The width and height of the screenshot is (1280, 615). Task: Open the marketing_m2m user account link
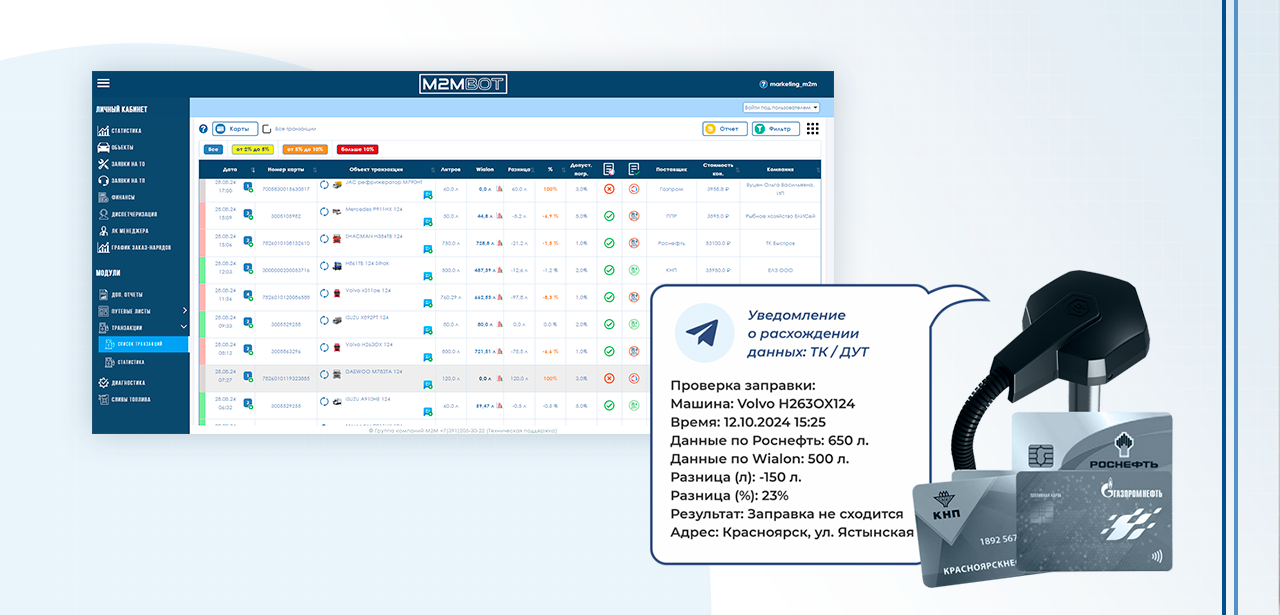pos(793,85)
